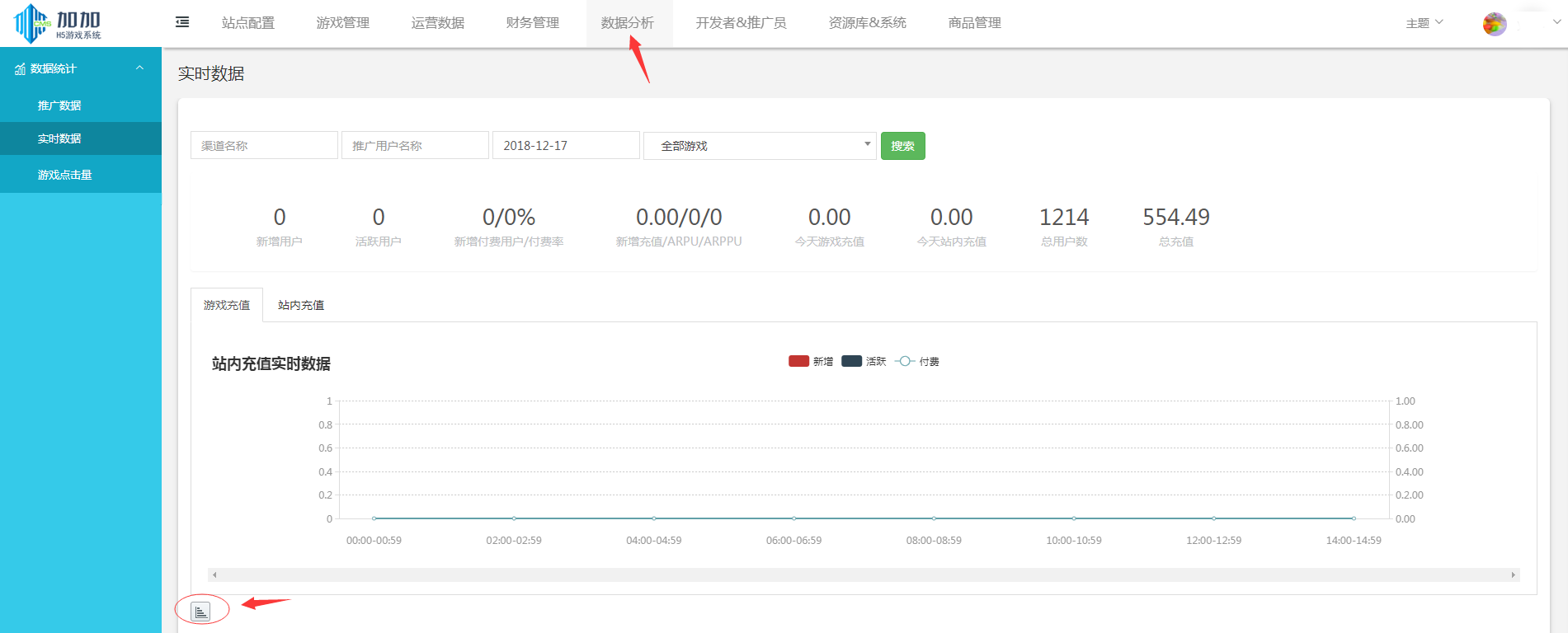Switch to the 站内充值 tab
The image size is (1568, 633).
[x=301, y=305]
